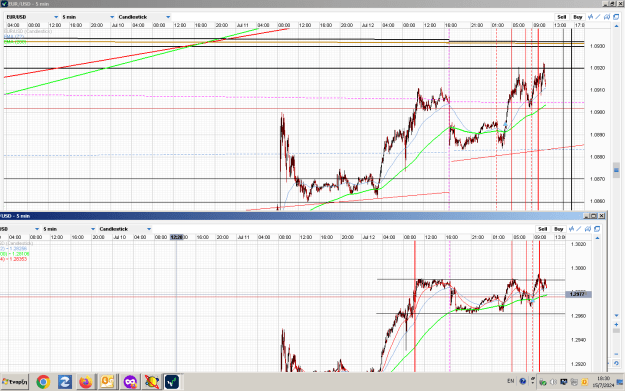Viewport: 625px width, 391px height.
Task: Click the detach window icon in EUR/USD chart
Action: click(616, 17)
